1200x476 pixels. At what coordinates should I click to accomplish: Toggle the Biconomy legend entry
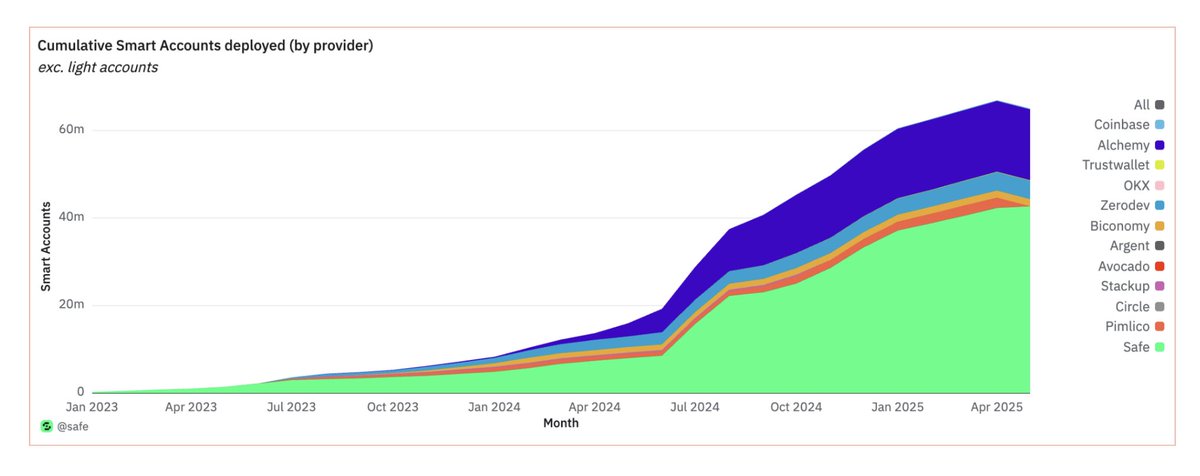(1126, 226)
